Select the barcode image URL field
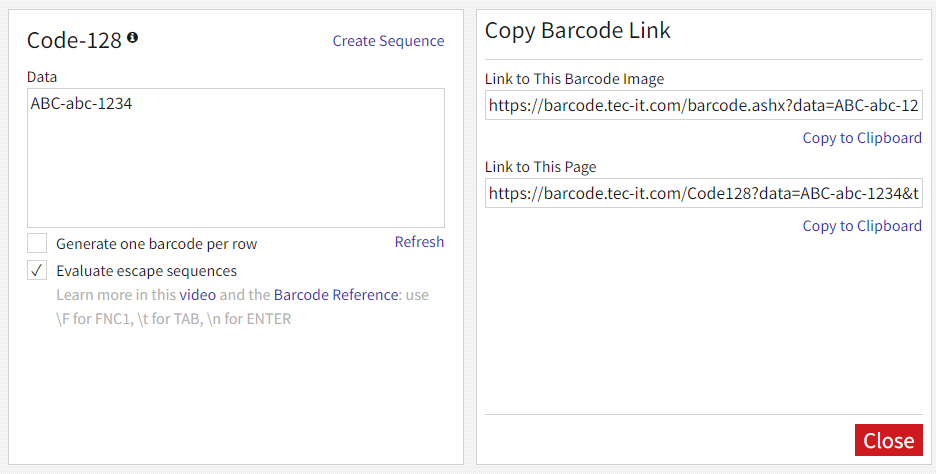Screen dimensions: 936x474 click(704, 106)
